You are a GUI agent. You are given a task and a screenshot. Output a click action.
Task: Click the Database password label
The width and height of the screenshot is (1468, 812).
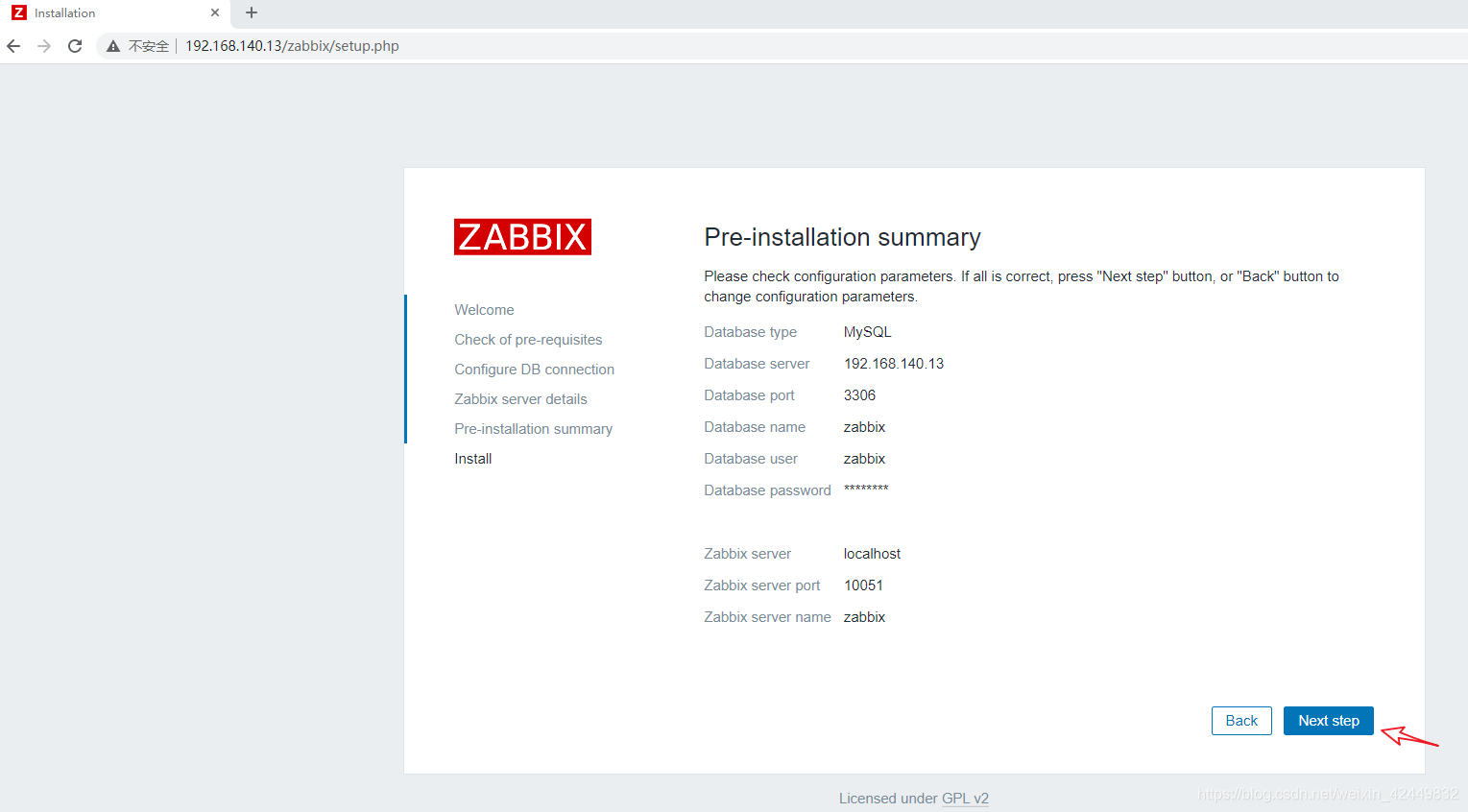tap(767, 490)
